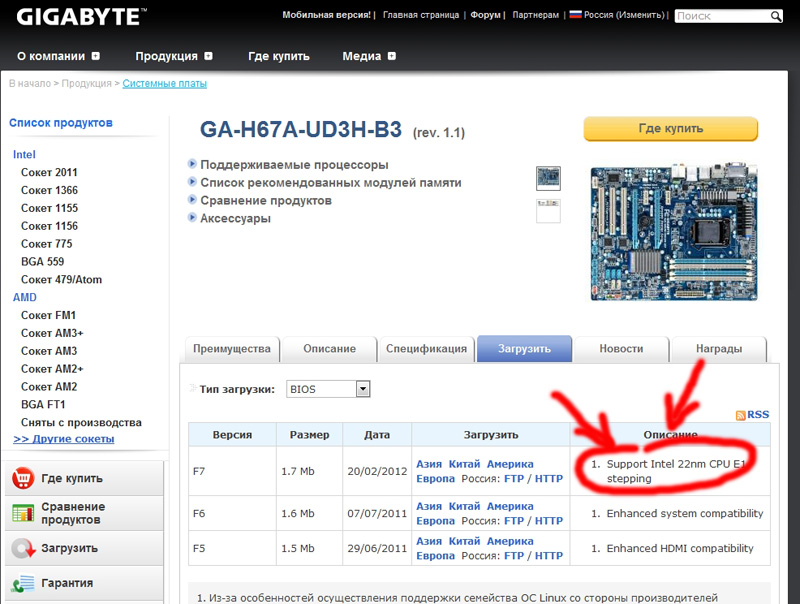Download F5 BIOS via Россия FTP
Image resolution: width=800 pixels, height=604 pixels.
coord(514,556)
